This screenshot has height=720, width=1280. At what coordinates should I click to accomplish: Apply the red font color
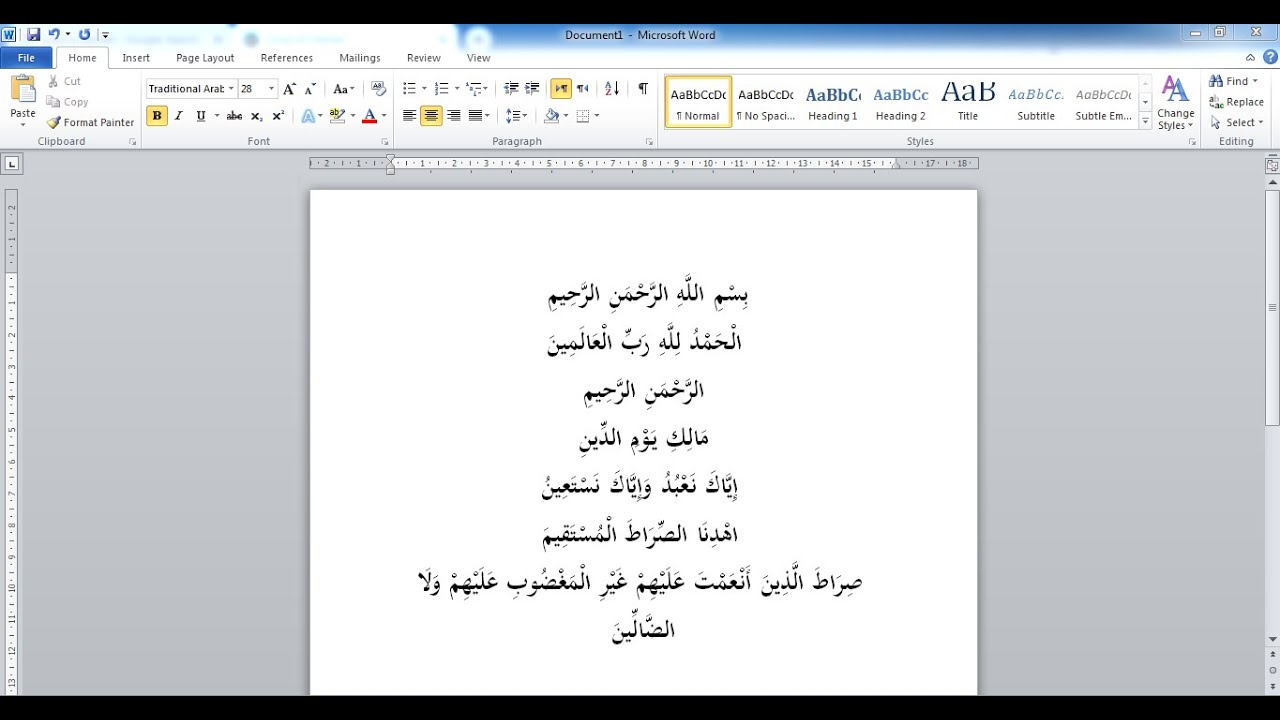[369, 116]
